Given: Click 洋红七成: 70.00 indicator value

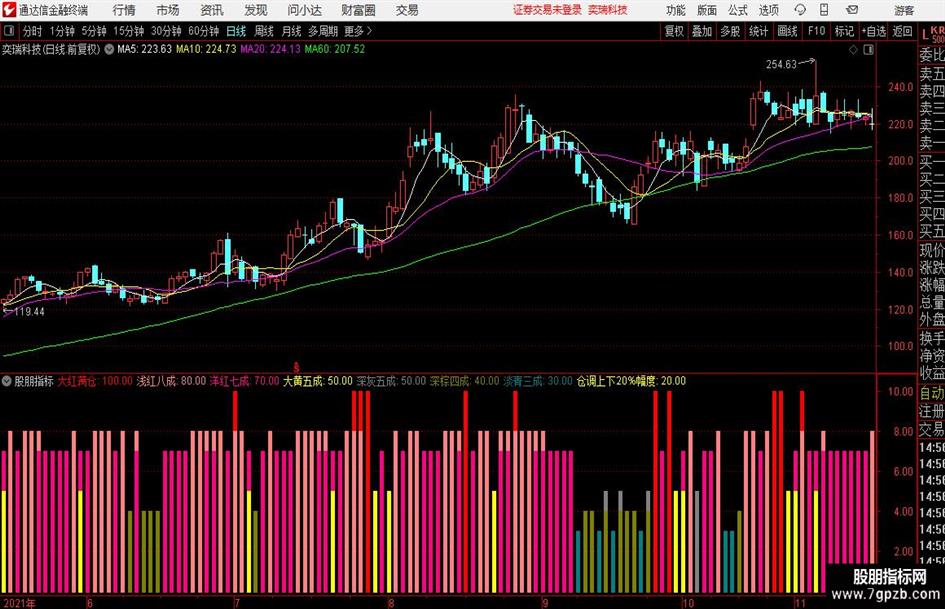Looking at the screenshot, I should [244, 381].
